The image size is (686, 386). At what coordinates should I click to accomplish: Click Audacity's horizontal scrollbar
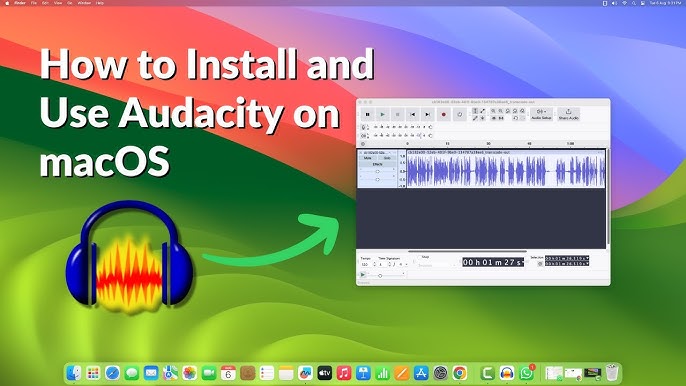(467, 251)
